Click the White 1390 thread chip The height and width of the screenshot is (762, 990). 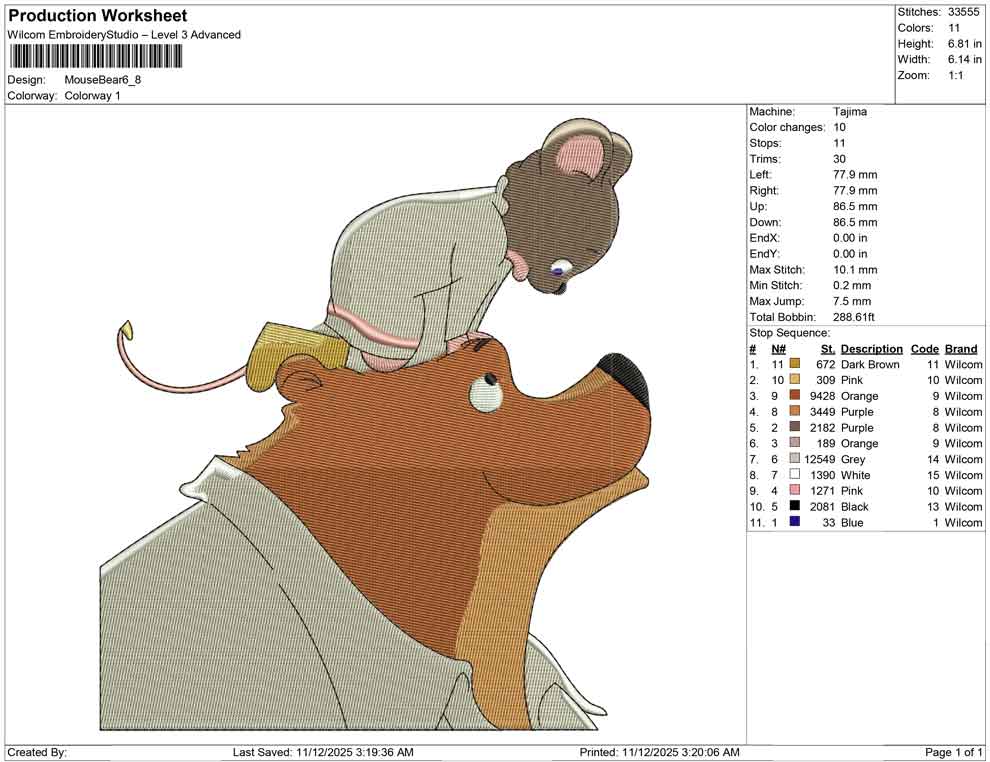(793, 475)
